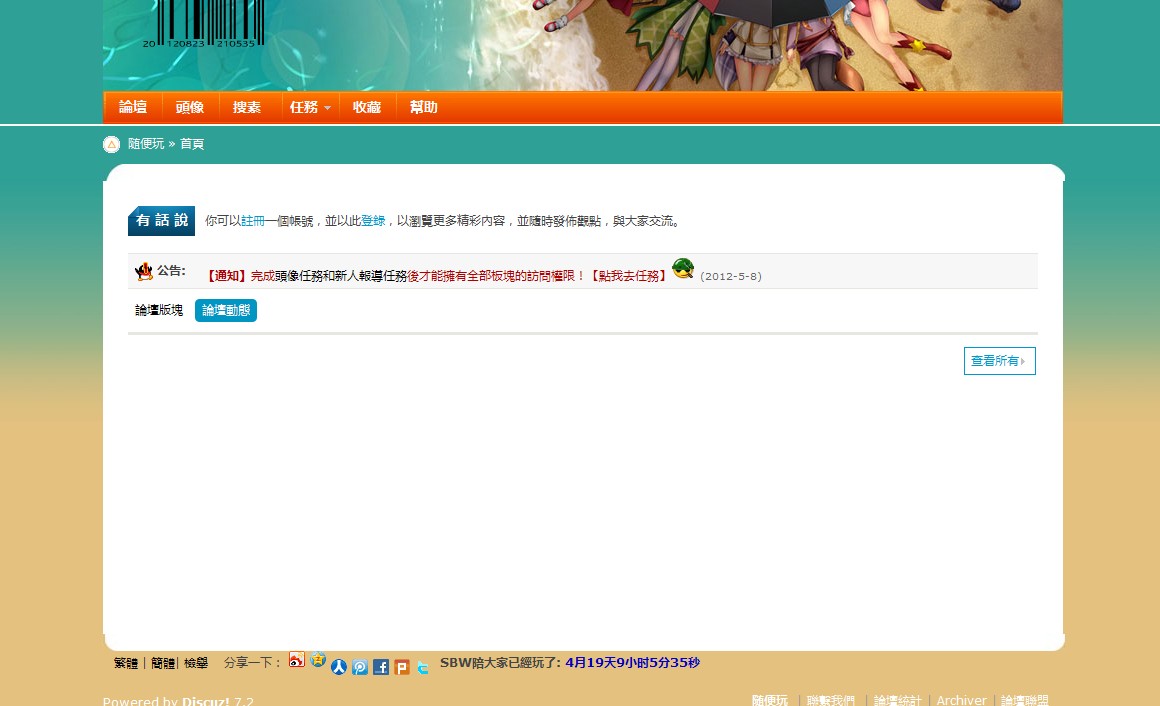Share to QQ Zone star icon
Viewport: 1160px width, 706px height.
tap(318, 659)
